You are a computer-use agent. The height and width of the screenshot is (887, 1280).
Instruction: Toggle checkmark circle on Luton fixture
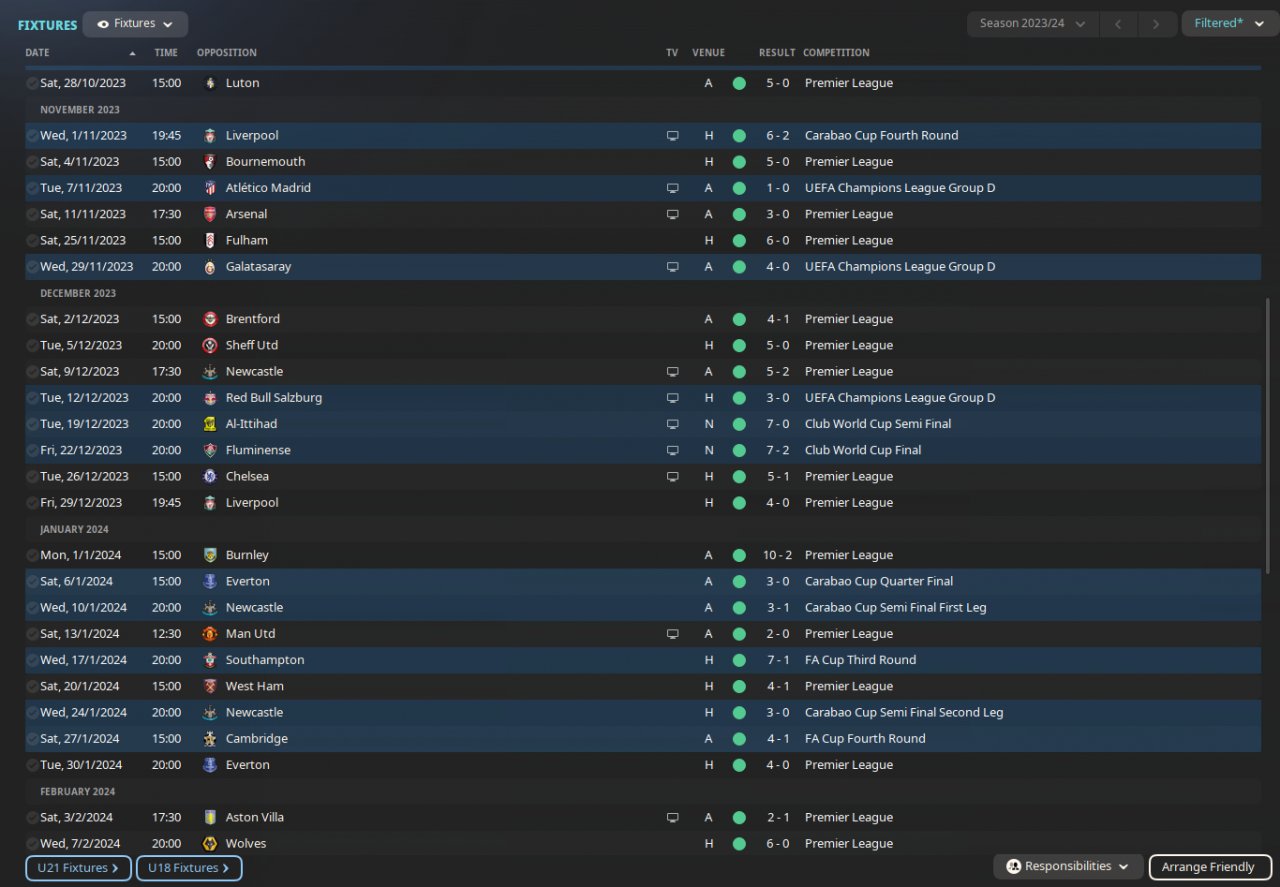tap(32, 83)
